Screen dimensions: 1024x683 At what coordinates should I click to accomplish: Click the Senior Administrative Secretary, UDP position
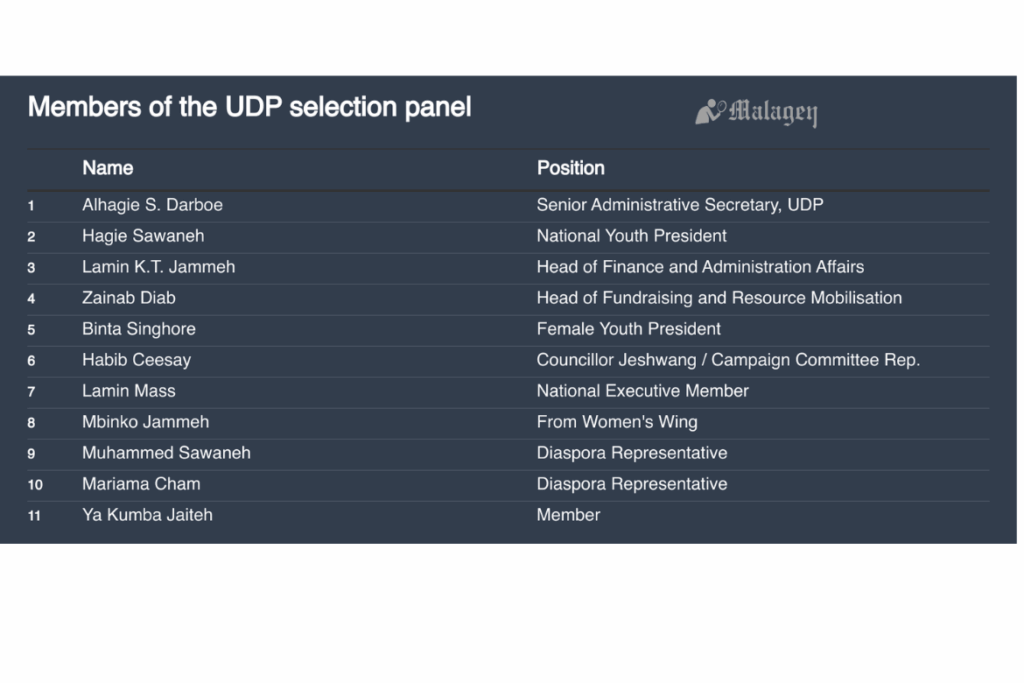(680, 205)
